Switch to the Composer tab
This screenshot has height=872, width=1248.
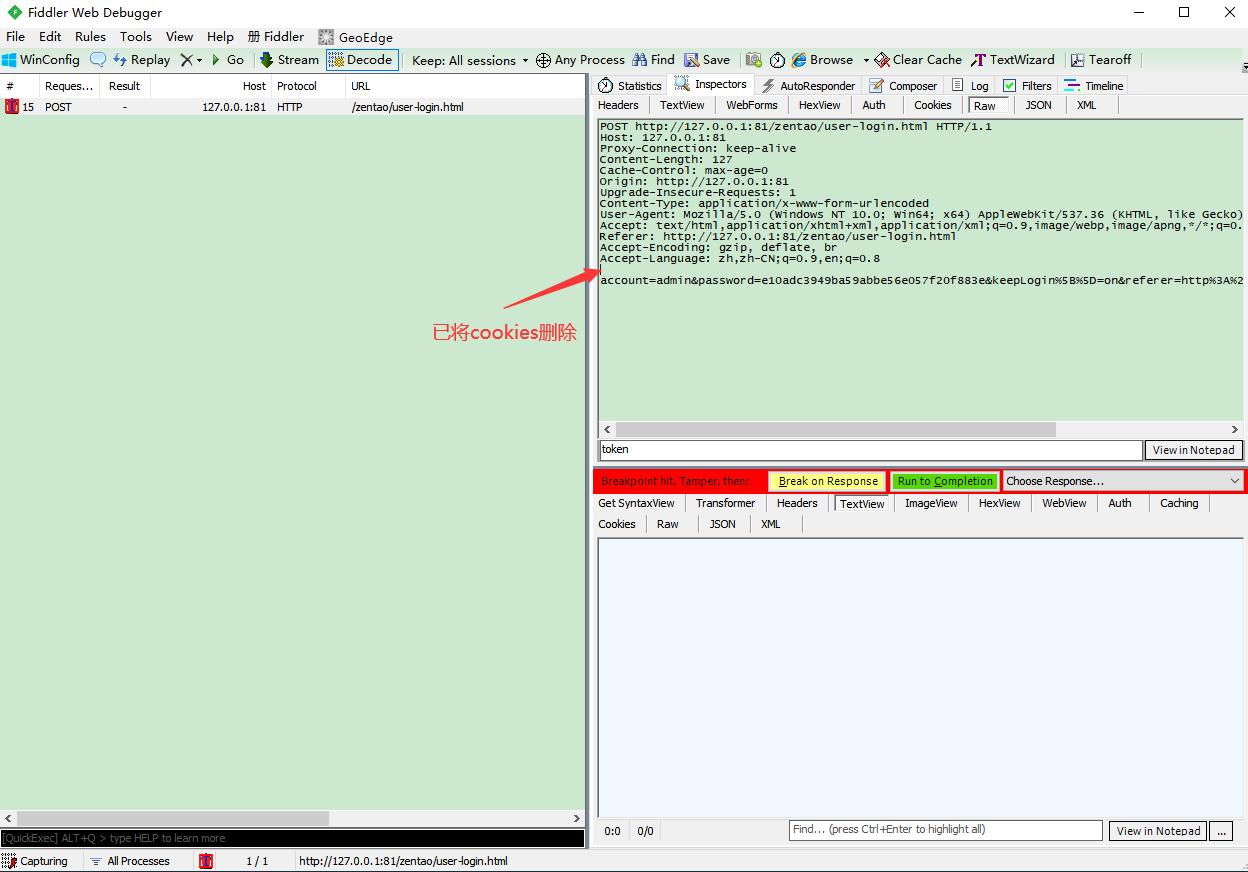tap(903, 86)
